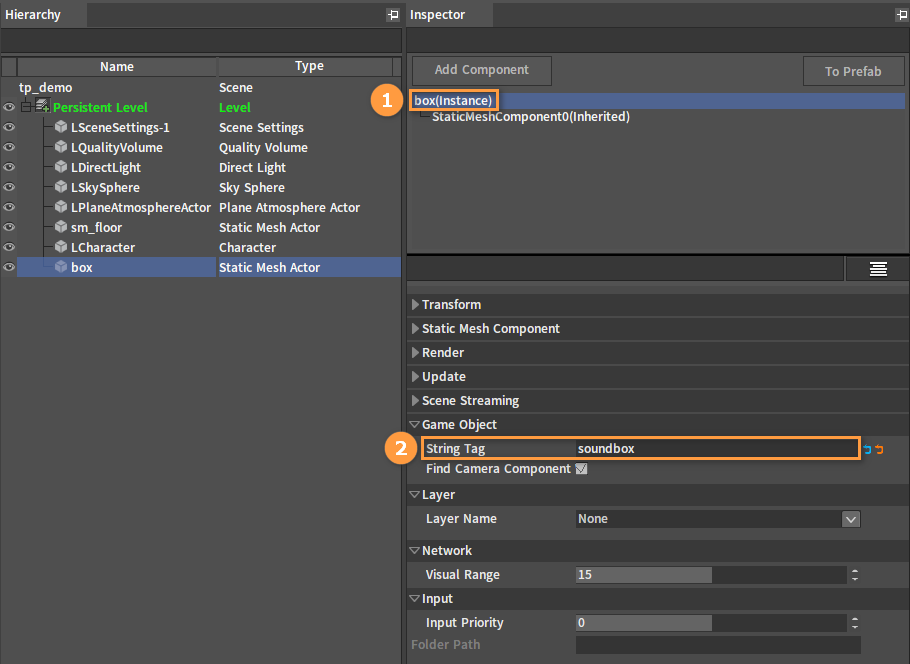Viewport: 910px width, 664px height.
Task: Switch to the Hierarchy tab
Action: 44,15
